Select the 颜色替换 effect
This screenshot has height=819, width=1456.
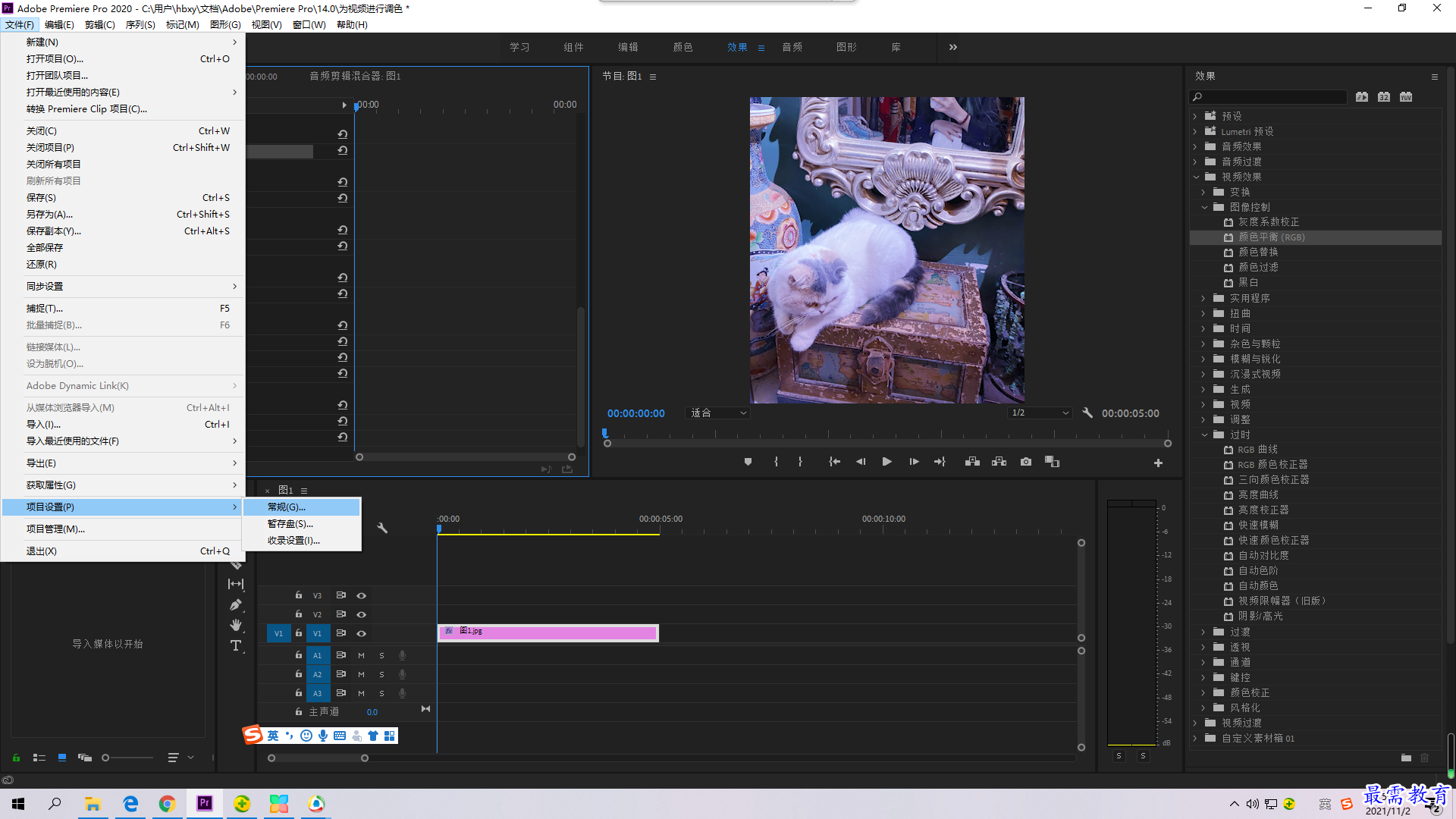[1258, 252]
